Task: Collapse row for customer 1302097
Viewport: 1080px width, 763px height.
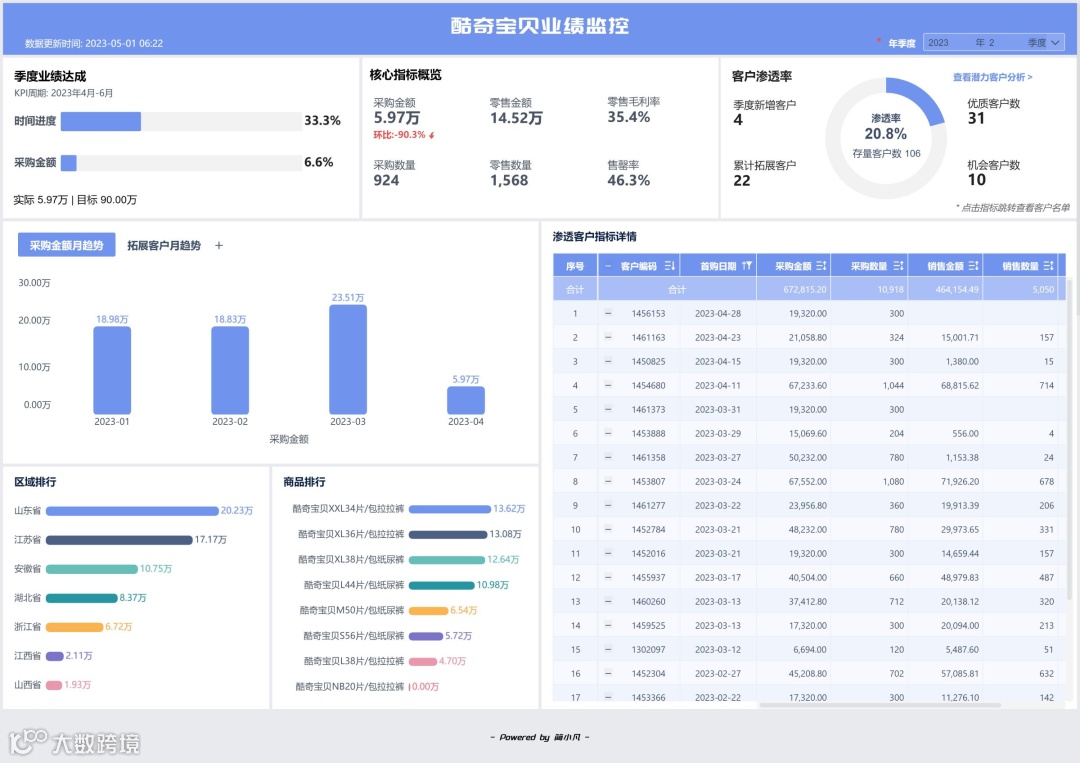Action: (608, 649)
